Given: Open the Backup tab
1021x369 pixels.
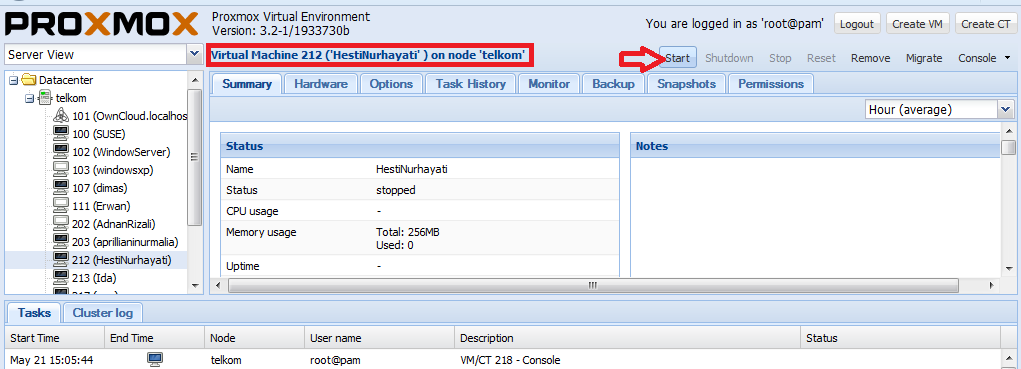Looking at the screenshot, I should pyautogui.click(x=613, y=84).
